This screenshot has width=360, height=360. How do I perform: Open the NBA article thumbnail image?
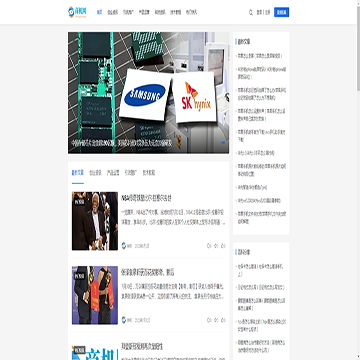click(95, 221)
